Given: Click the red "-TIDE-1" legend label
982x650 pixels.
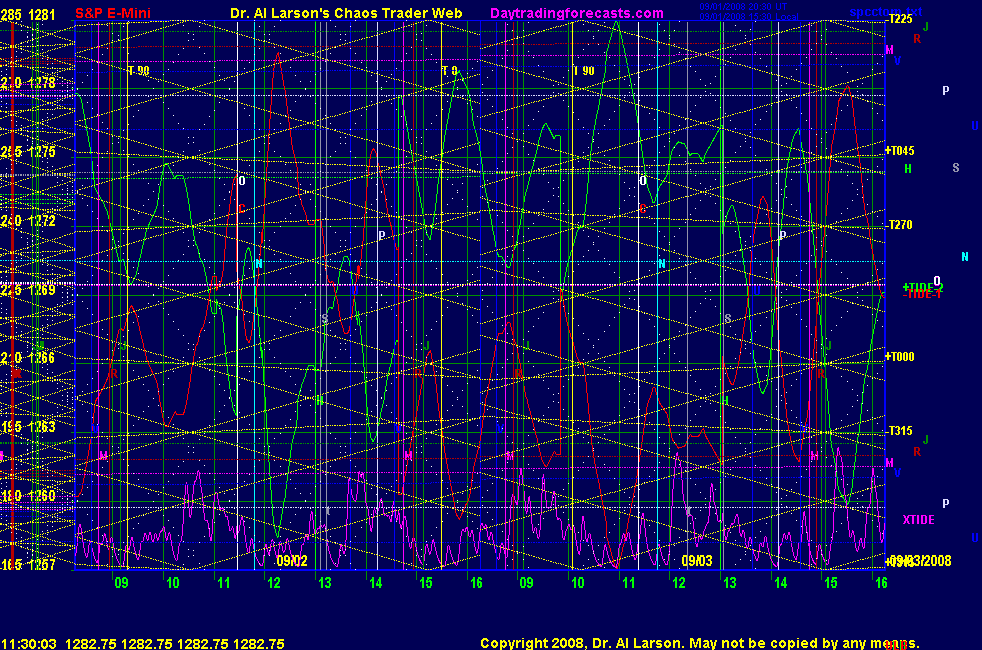Looking at the screenshot, I should point(922,294).
